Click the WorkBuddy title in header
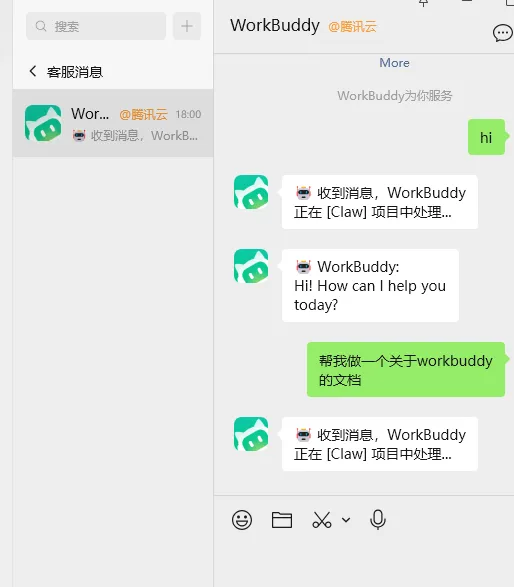This screenshot has height=587, width=514. 275,26
